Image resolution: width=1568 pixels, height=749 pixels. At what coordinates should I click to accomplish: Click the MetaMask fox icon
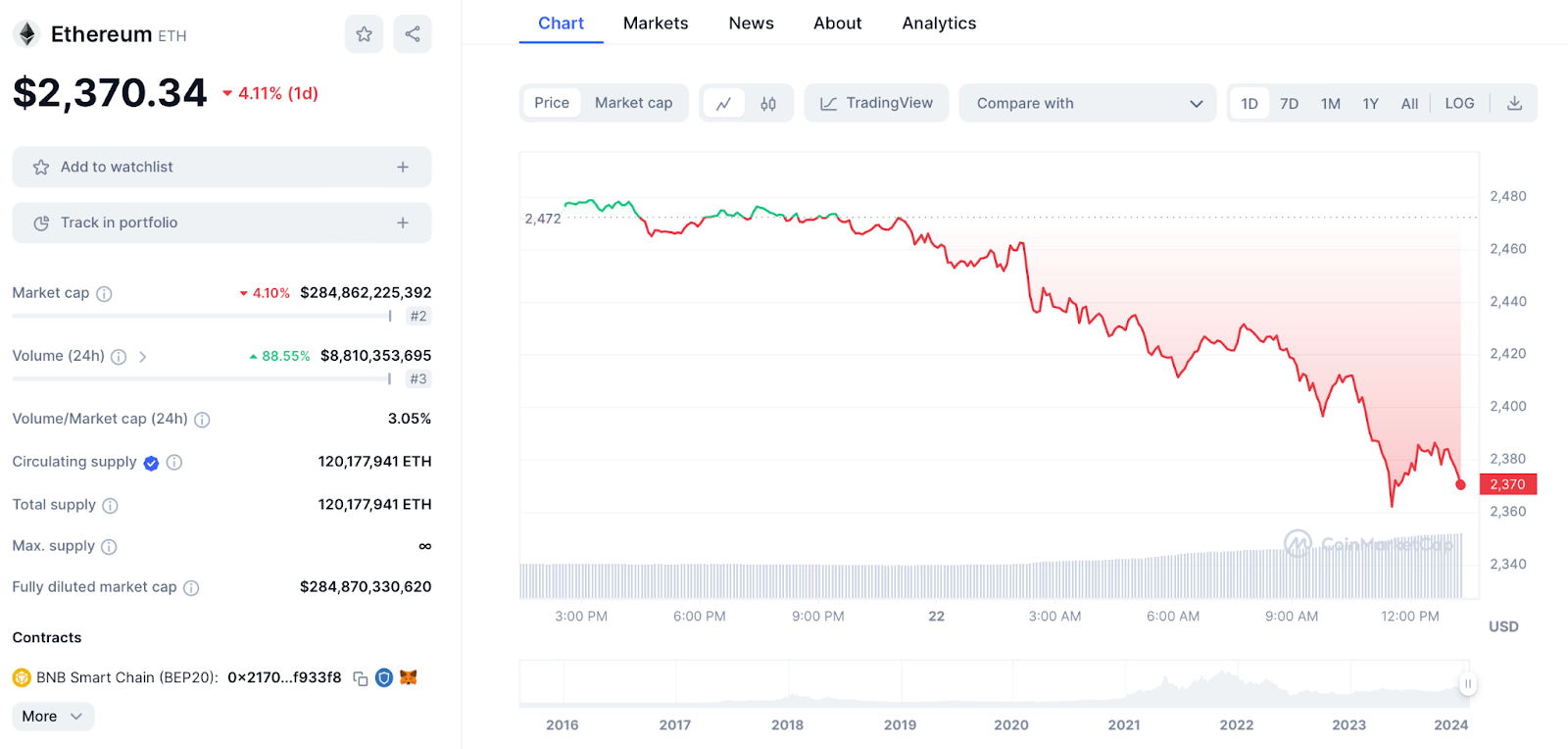coord(409,677)
